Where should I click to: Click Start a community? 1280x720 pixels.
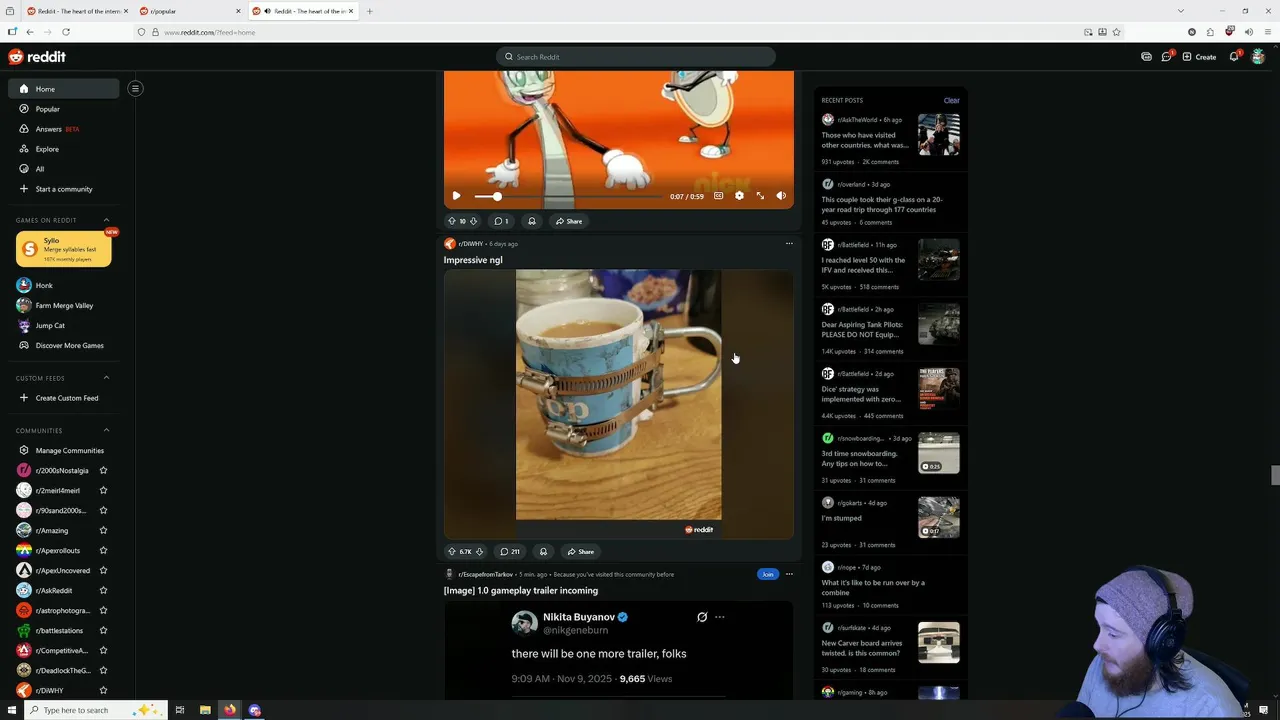64,189
